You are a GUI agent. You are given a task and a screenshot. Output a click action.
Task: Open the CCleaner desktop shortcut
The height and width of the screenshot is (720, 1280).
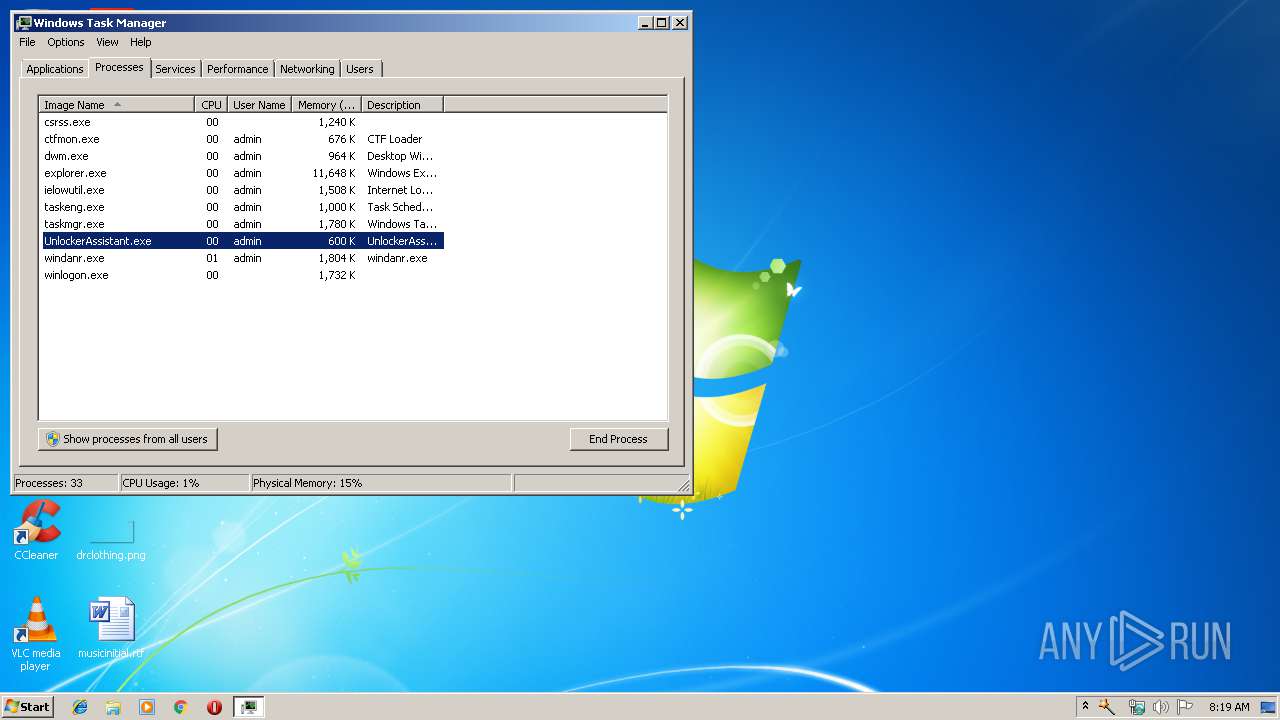point(37,530)
